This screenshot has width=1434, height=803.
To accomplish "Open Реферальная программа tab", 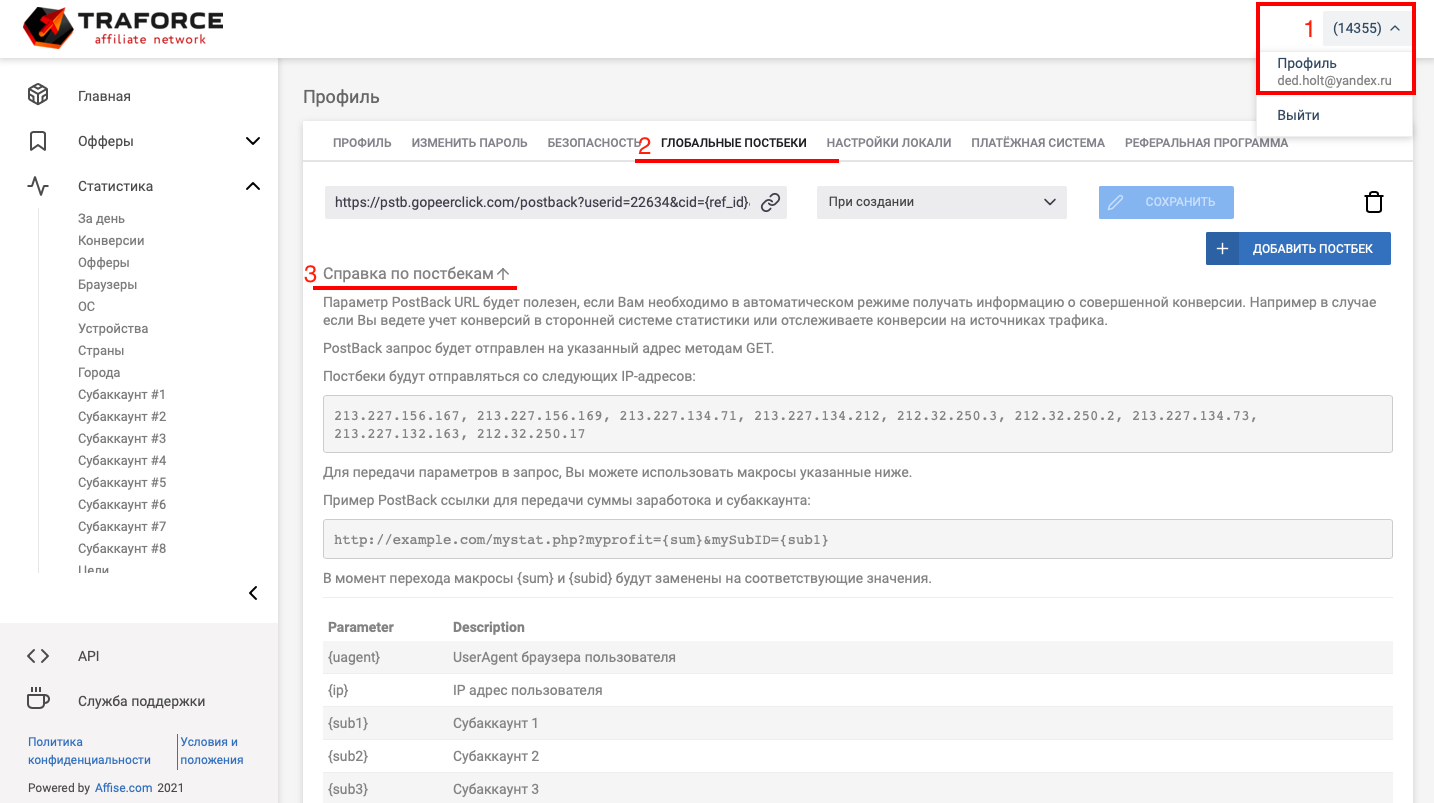I will [1206, 143].
